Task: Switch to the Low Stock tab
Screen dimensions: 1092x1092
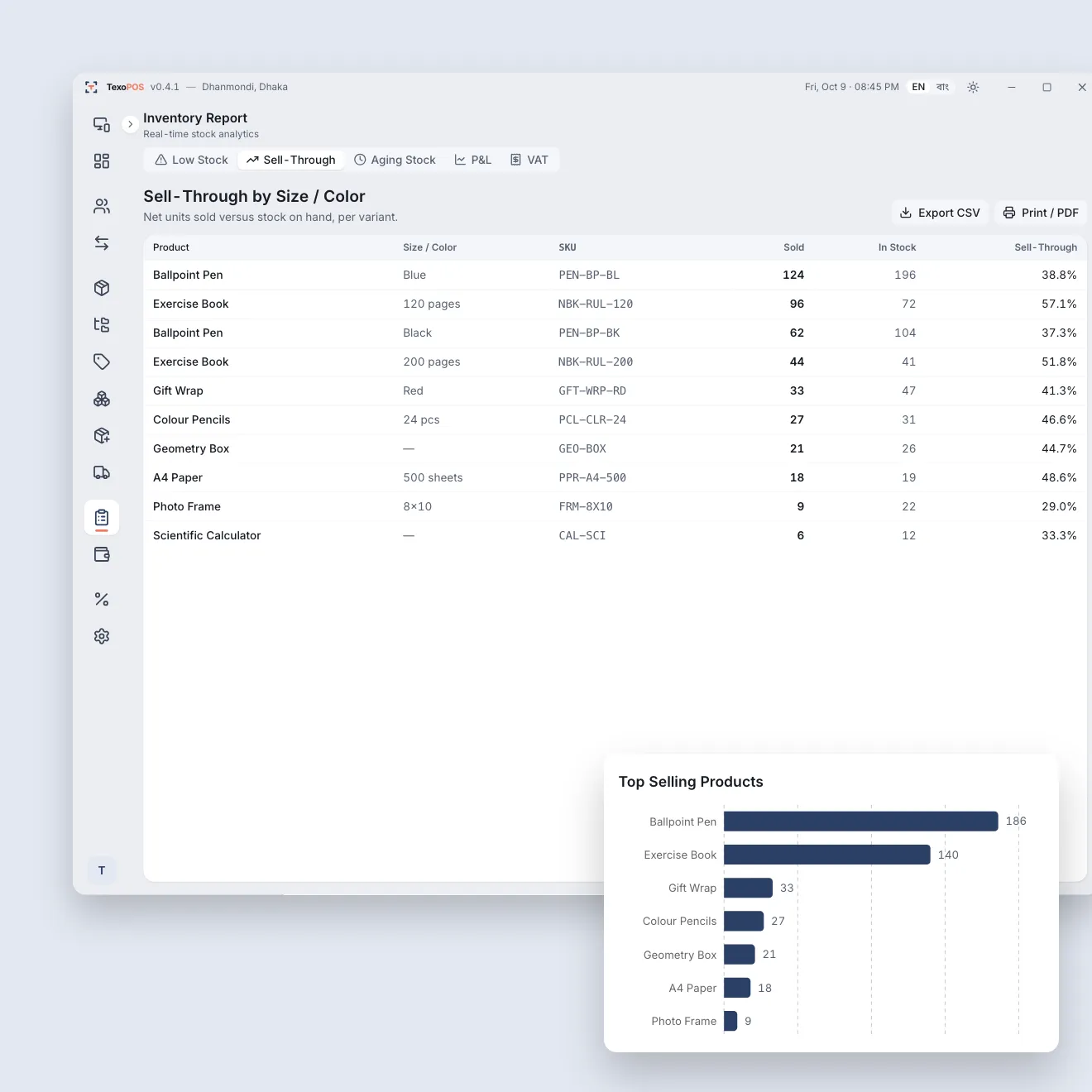Action: pos(192,160)
